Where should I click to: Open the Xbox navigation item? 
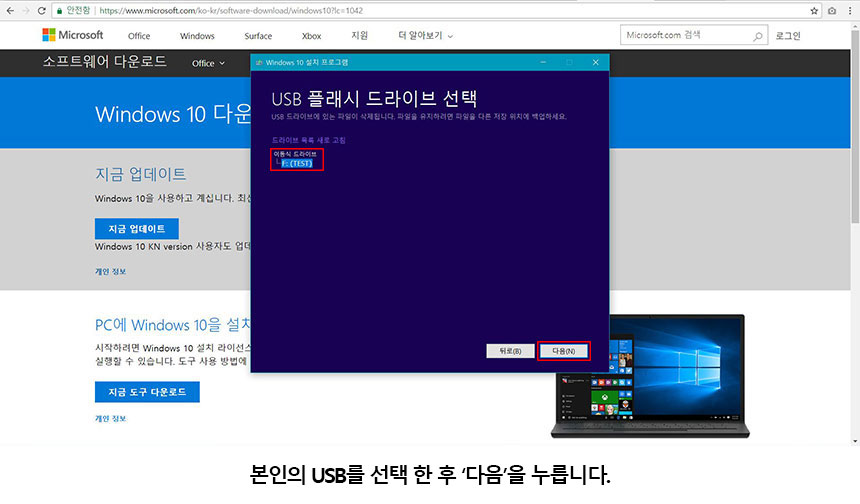311,36
